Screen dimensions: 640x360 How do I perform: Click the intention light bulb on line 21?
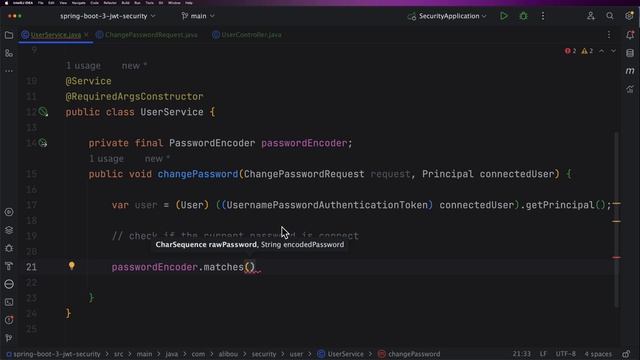[x=71, y=266]
